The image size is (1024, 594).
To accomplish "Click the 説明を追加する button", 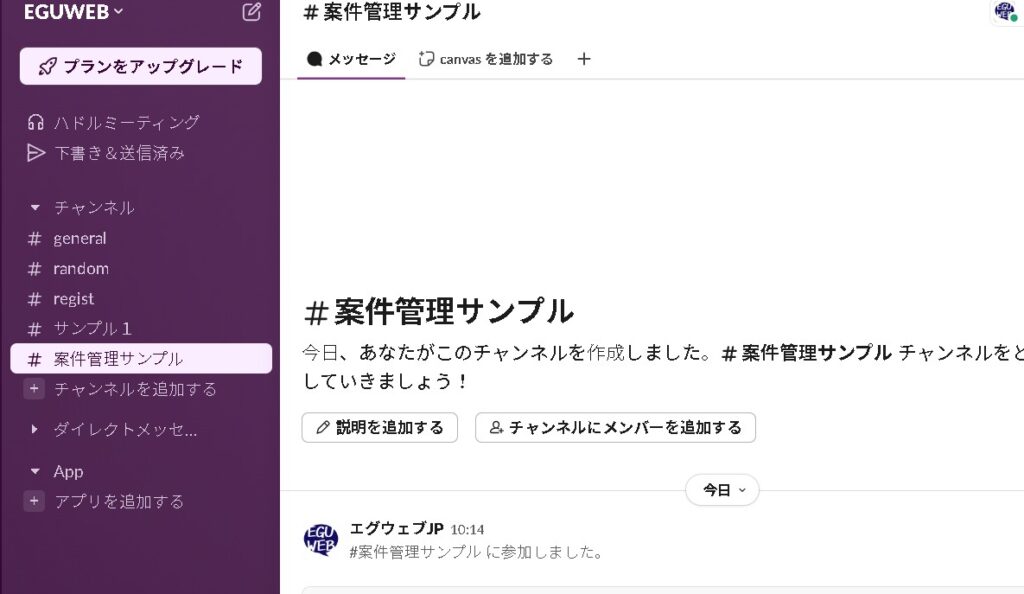I will [x=379, y=427].
